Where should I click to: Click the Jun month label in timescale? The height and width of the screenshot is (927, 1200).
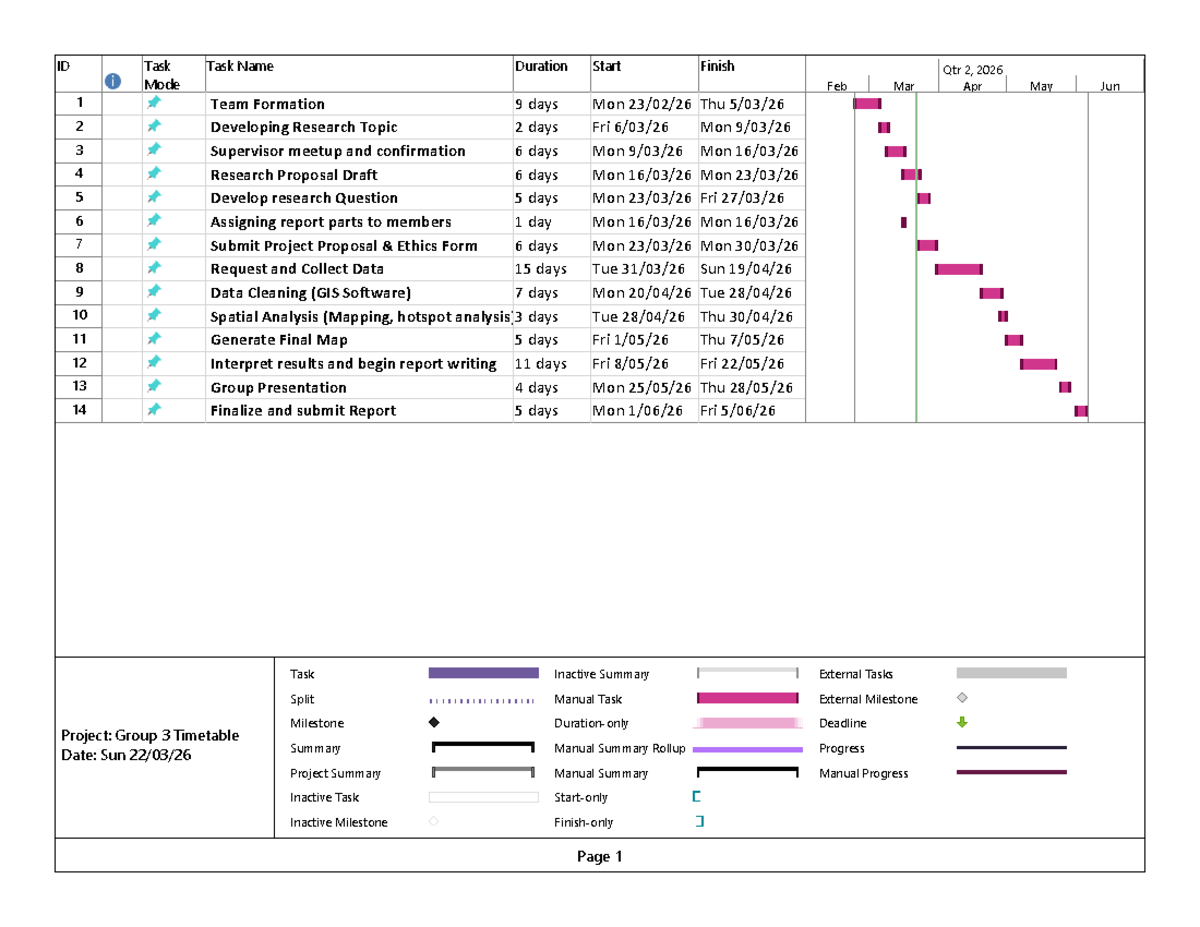point(1110,87)
